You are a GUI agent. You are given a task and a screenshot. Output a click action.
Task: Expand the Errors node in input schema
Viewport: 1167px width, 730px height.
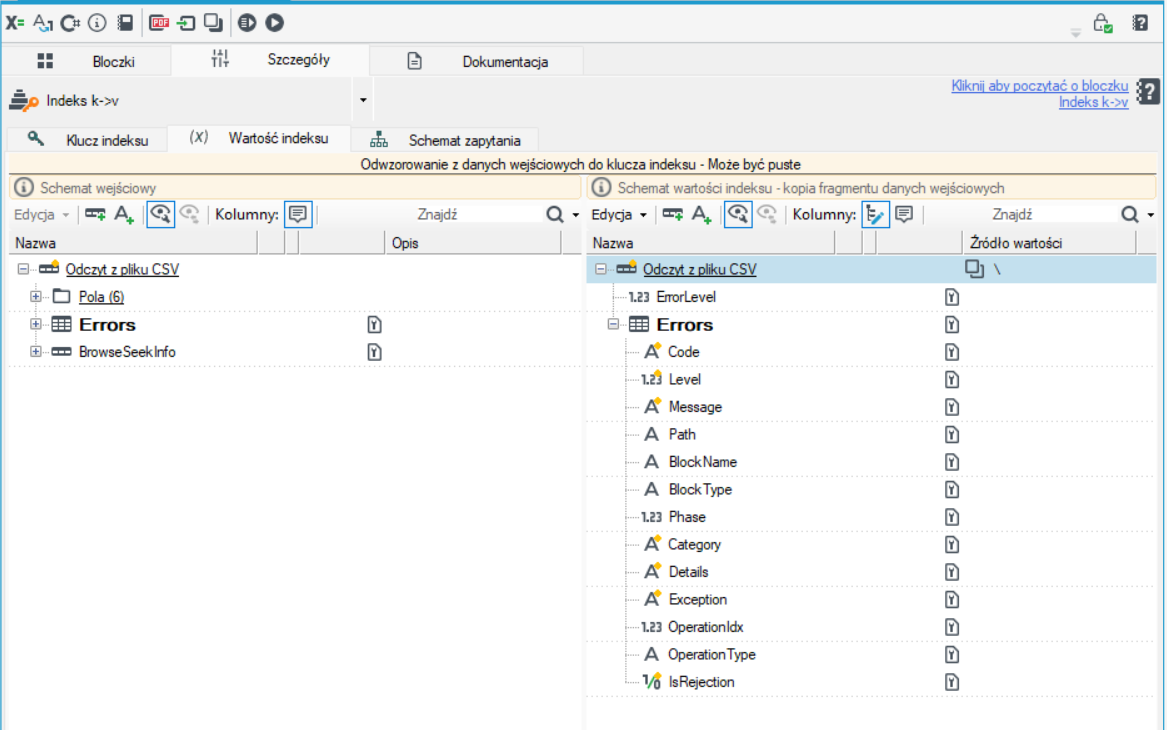35,324
